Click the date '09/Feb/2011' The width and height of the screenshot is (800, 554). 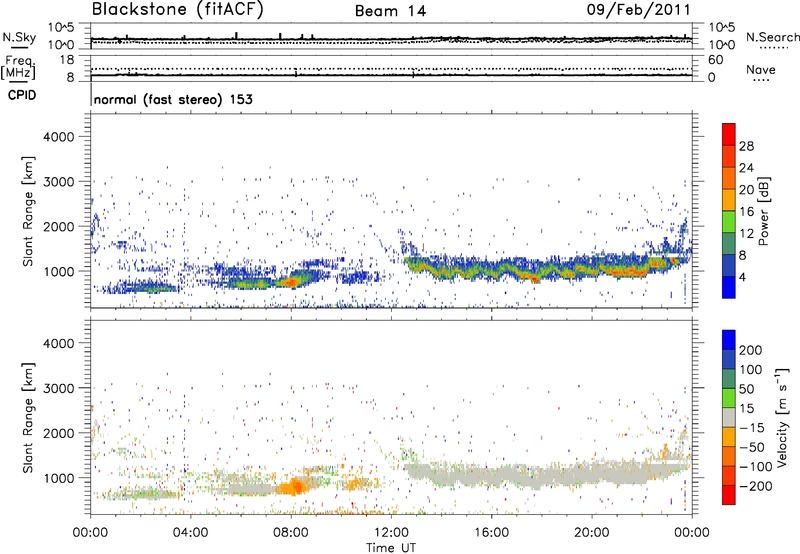point(638,9)
